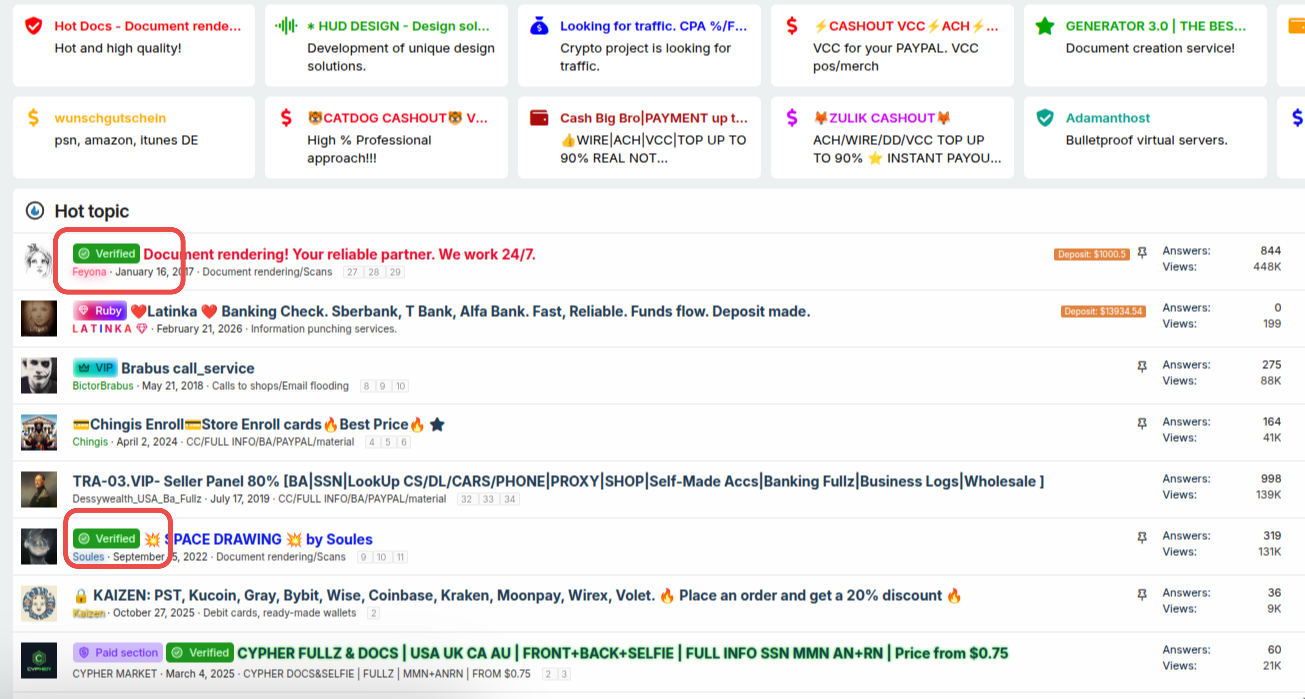Click the red dollar icon on CASHOUT VCC ad
This screenshot has height=699, width=1305.
coord(792,26)
